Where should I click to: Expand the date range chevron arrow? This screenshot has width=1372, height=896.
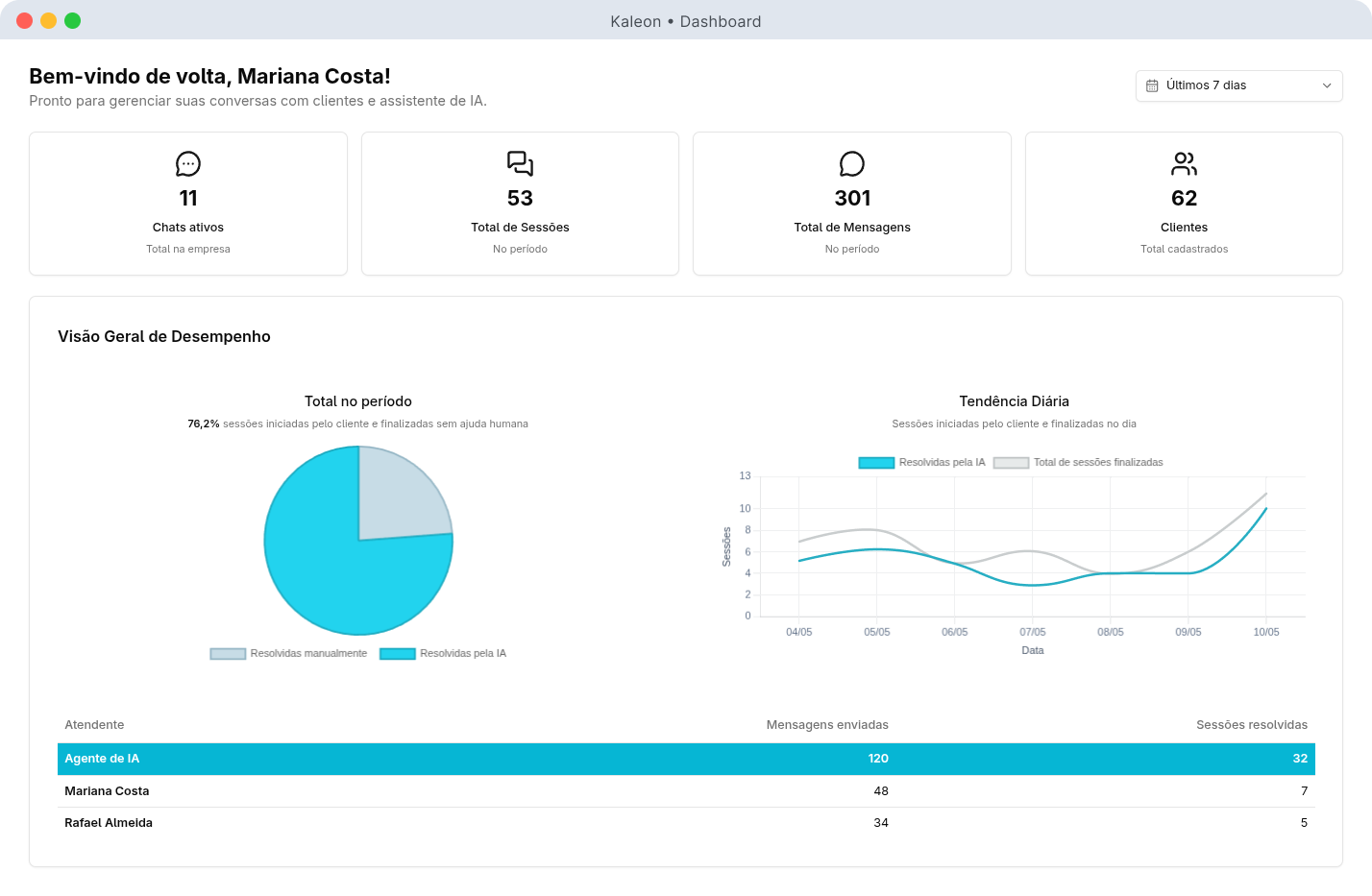[1327, 85]
